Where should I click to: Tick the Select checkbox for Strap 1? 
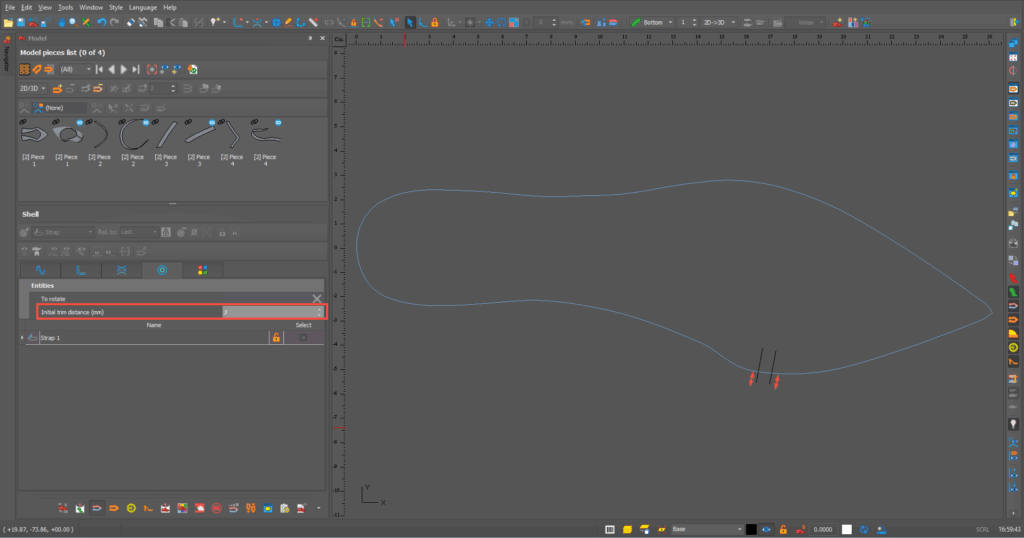click(x=303, y=338)
